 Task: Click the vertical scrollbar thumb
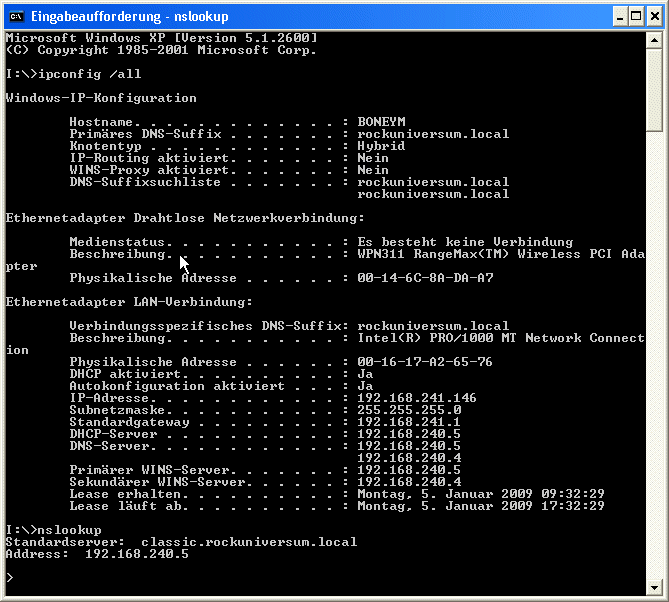[x=655, y=90]
